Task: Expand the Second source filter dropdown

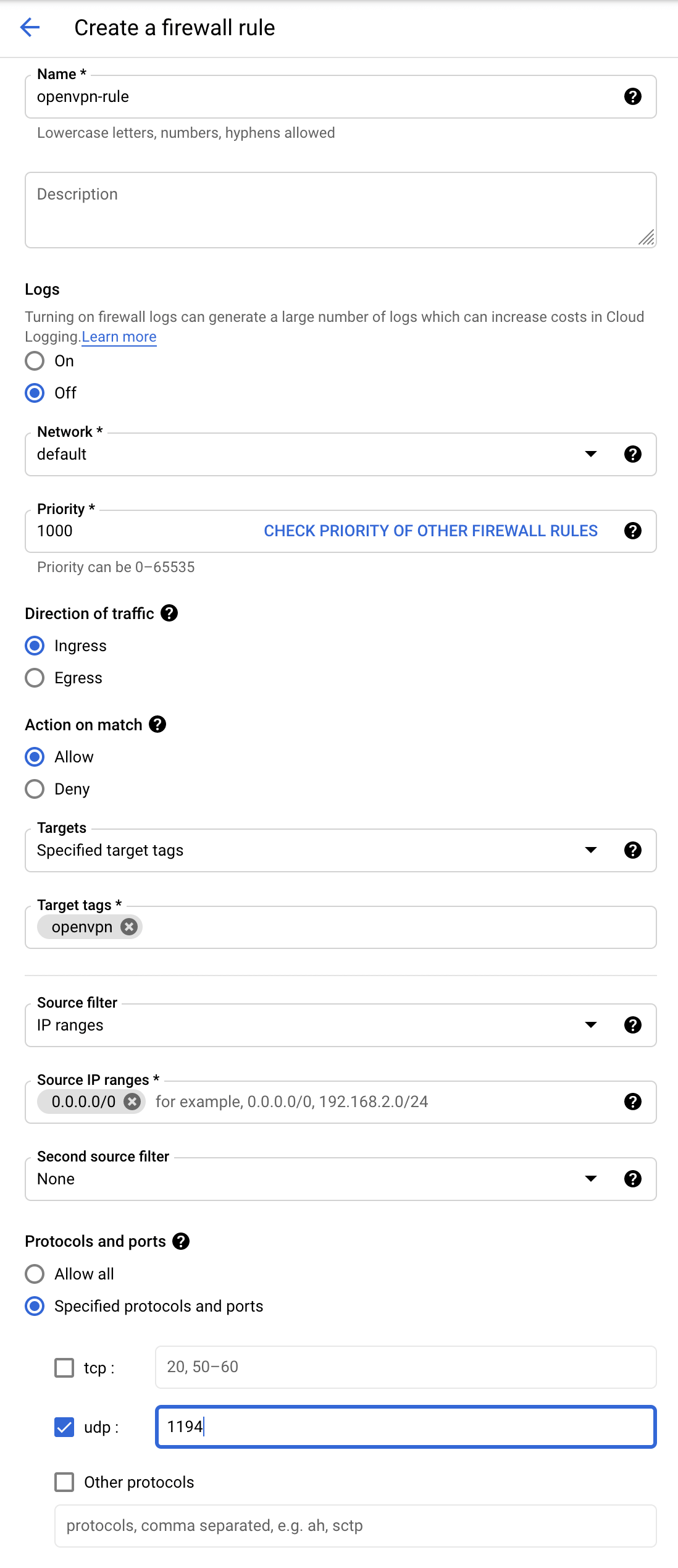Action: click(x=590, y=1179)
